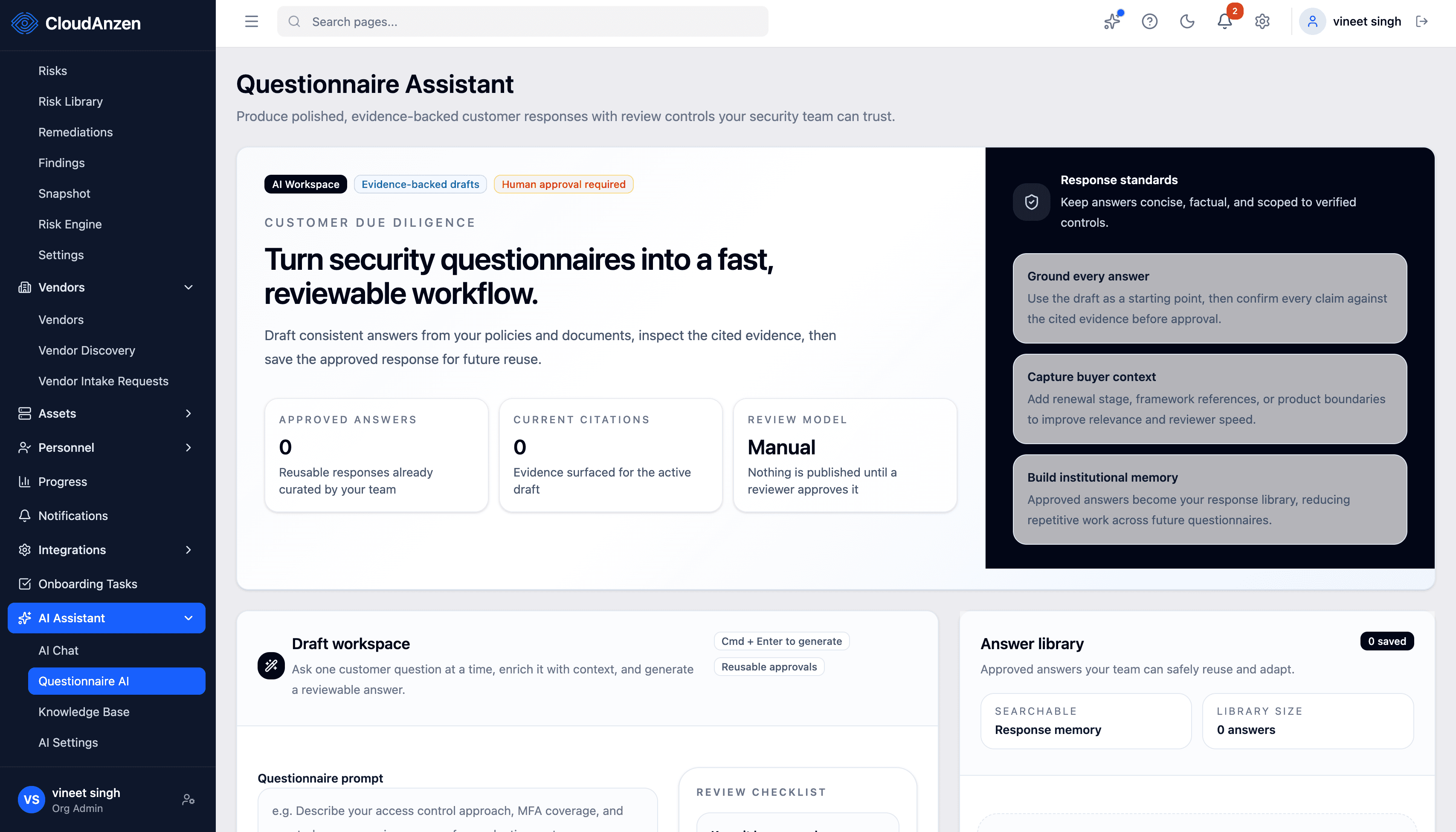Open the notifications bell with 2 alerts
This screenshot has width=1456, height=832.
(x=1224, y=22)
